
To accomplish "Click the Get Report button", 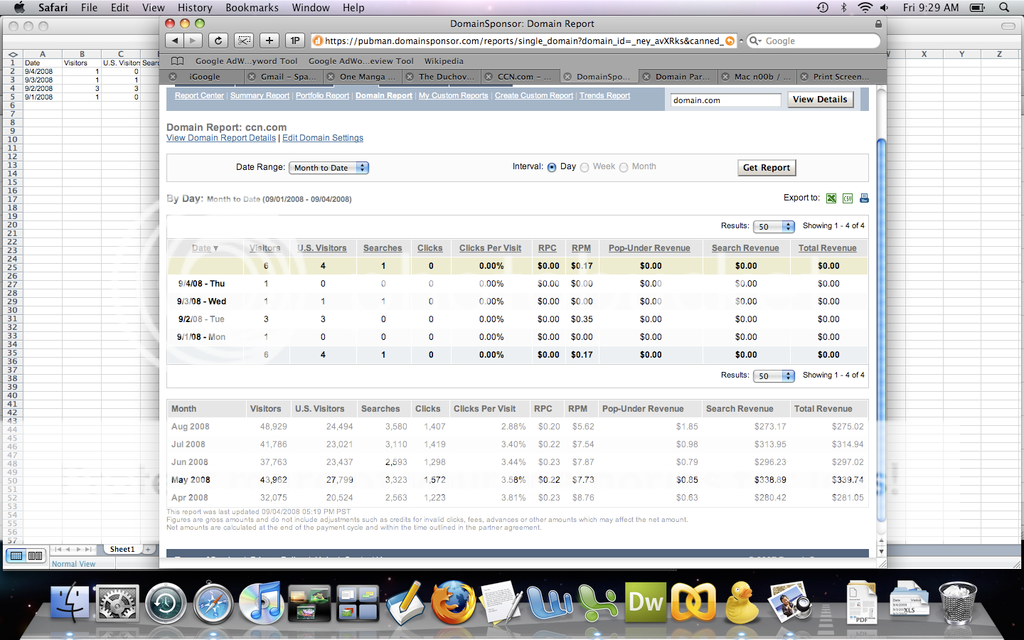I will (x=766, y=168).
